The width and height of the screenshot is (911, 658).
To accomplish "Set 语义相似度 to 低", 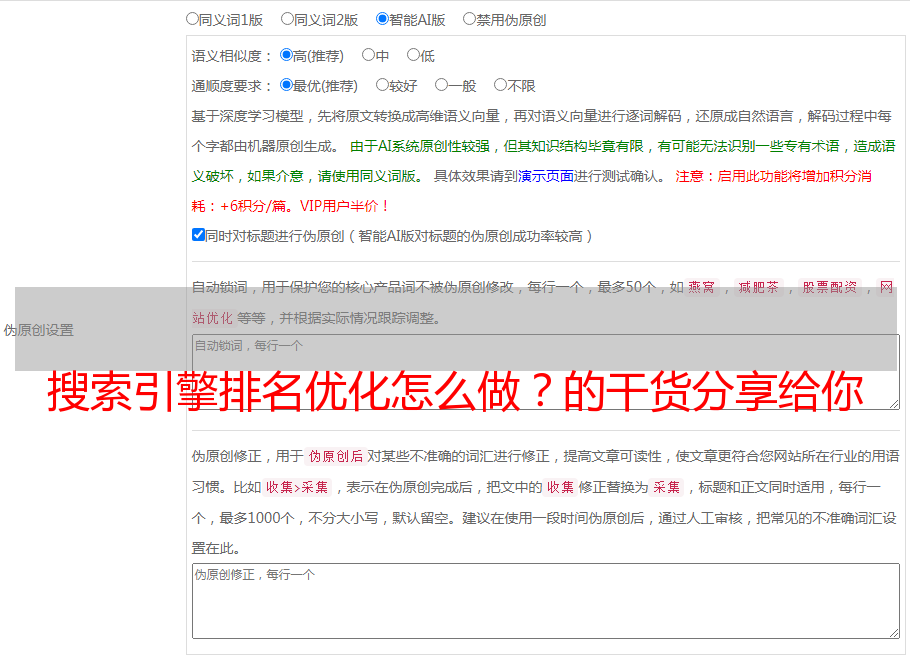I will (x=413, y=55).
